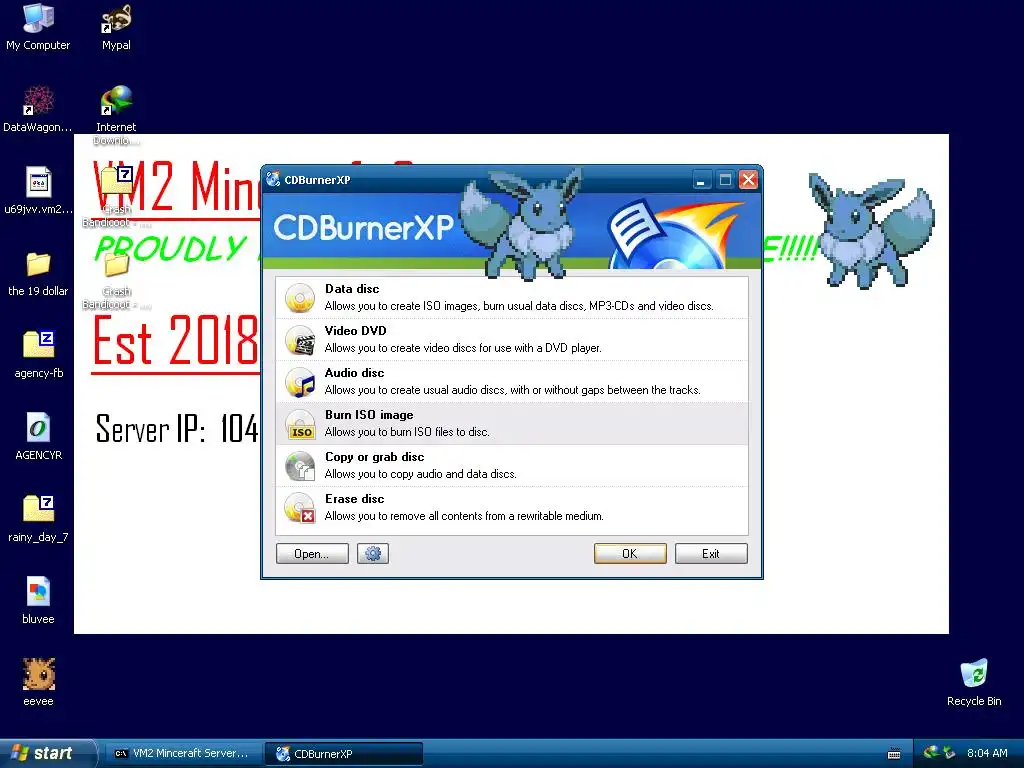Click 'Allows you to create video discs' description
Screen dimensions: 1024x768
pyautogui.click(x=463, y=348)
